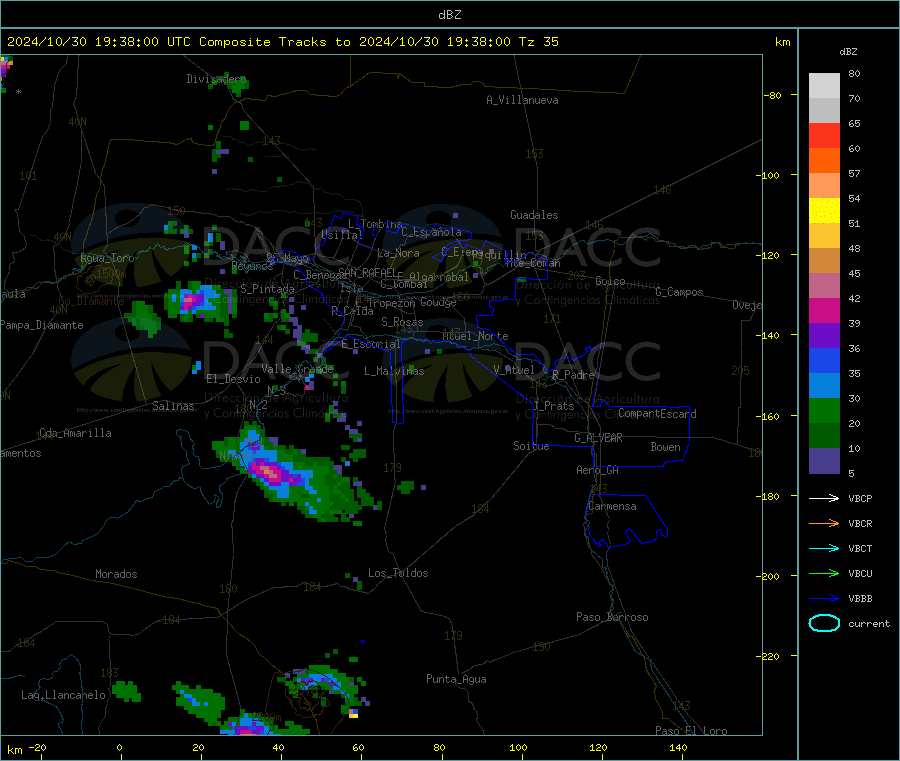
Task: Click the CompantEscard location label
Action: [657, 413]
